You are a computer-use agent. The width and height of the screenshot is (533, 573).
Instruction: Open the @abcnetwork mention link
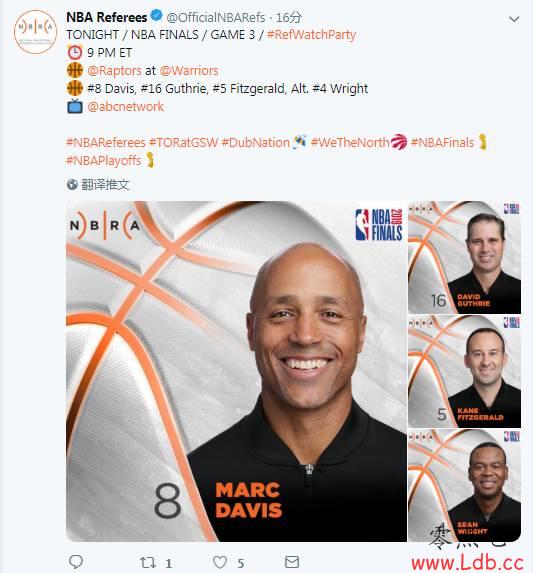click(x=126, y=106)
